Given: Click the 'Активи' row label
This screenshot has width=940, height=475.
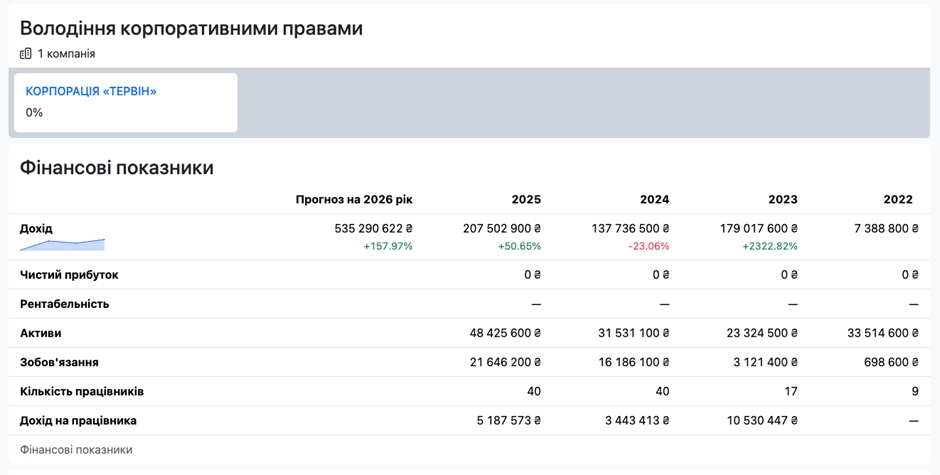Looking at the screenshot, I should click(x=41, y=333).
